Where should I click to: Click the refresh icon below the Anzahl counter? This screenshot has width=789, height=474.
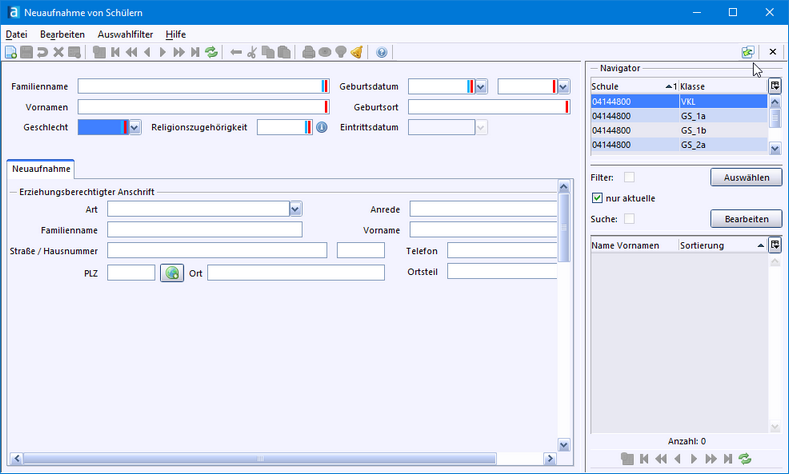(744, 458)
